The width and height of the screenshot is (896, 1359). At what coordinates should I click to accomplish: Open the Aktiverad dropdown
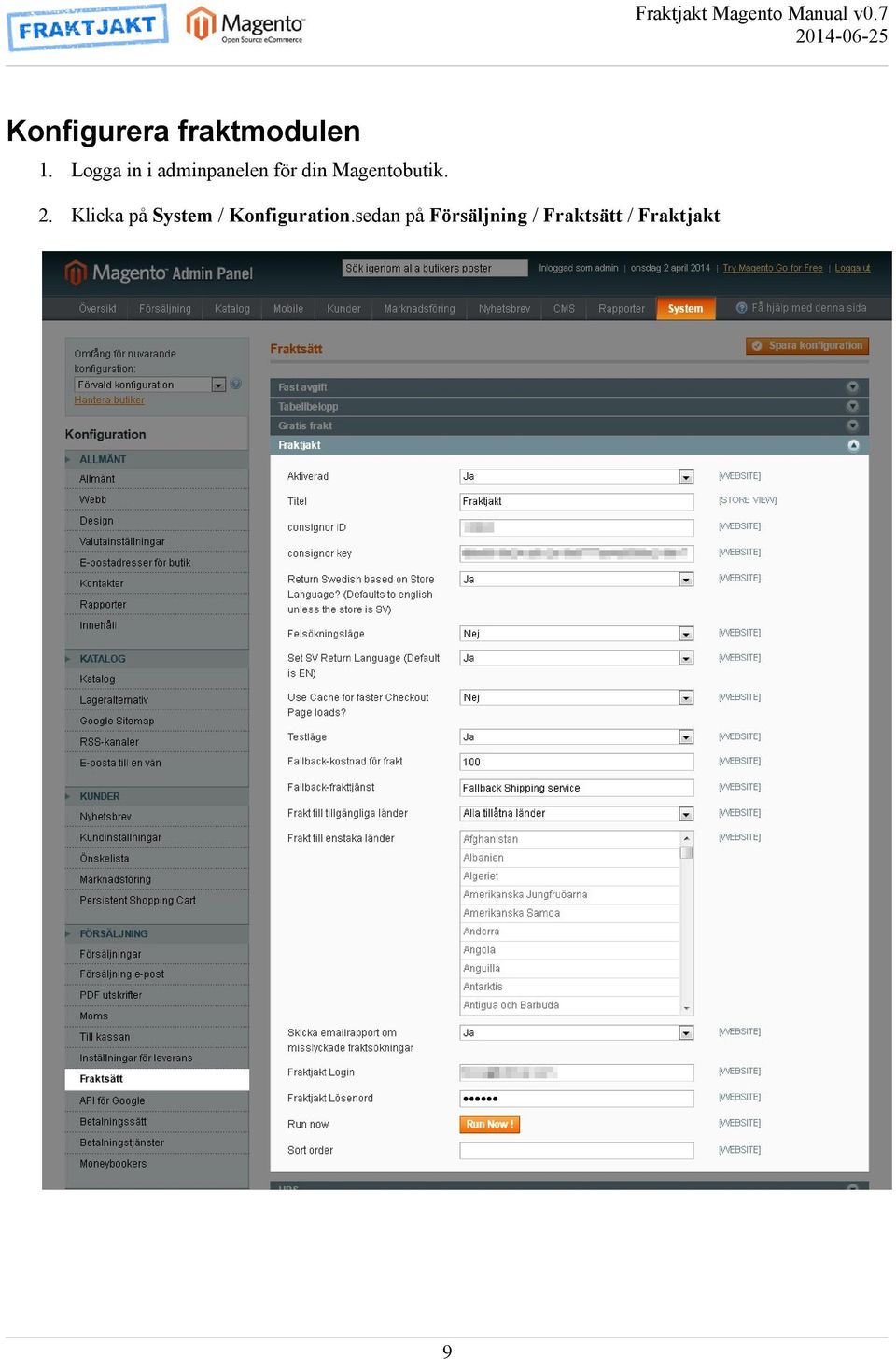click(x=577, y=476)
